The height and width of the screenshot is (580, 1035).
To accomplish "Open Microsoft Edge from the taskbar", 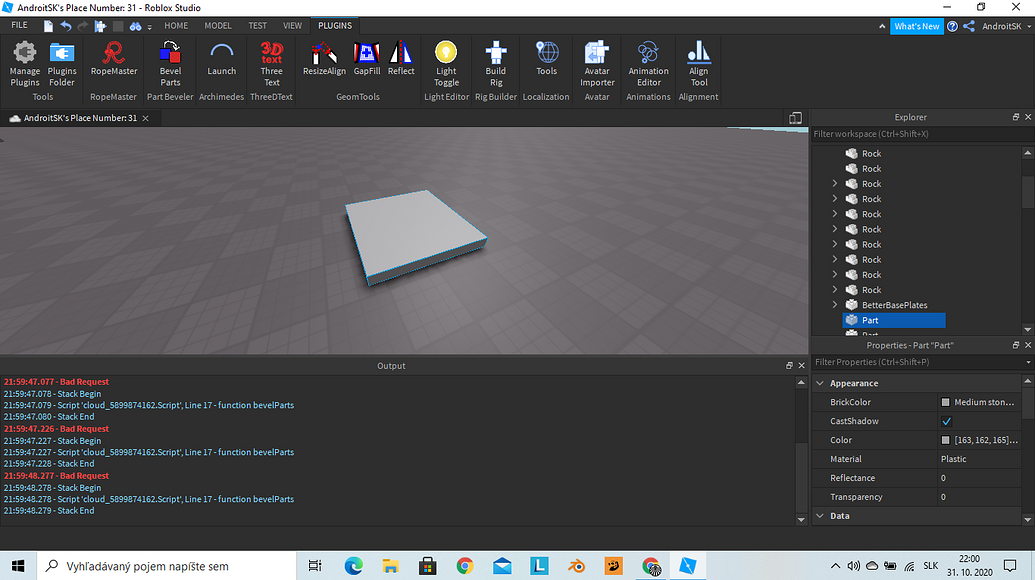I will coord(353,566).
